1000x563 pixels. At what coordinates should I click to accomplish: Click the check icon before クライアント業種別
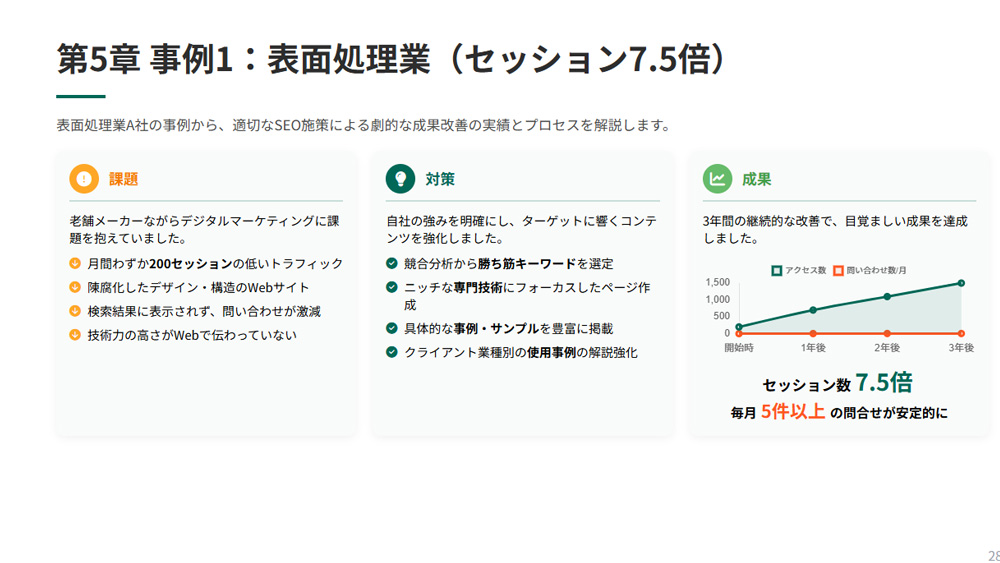(392, 352)
